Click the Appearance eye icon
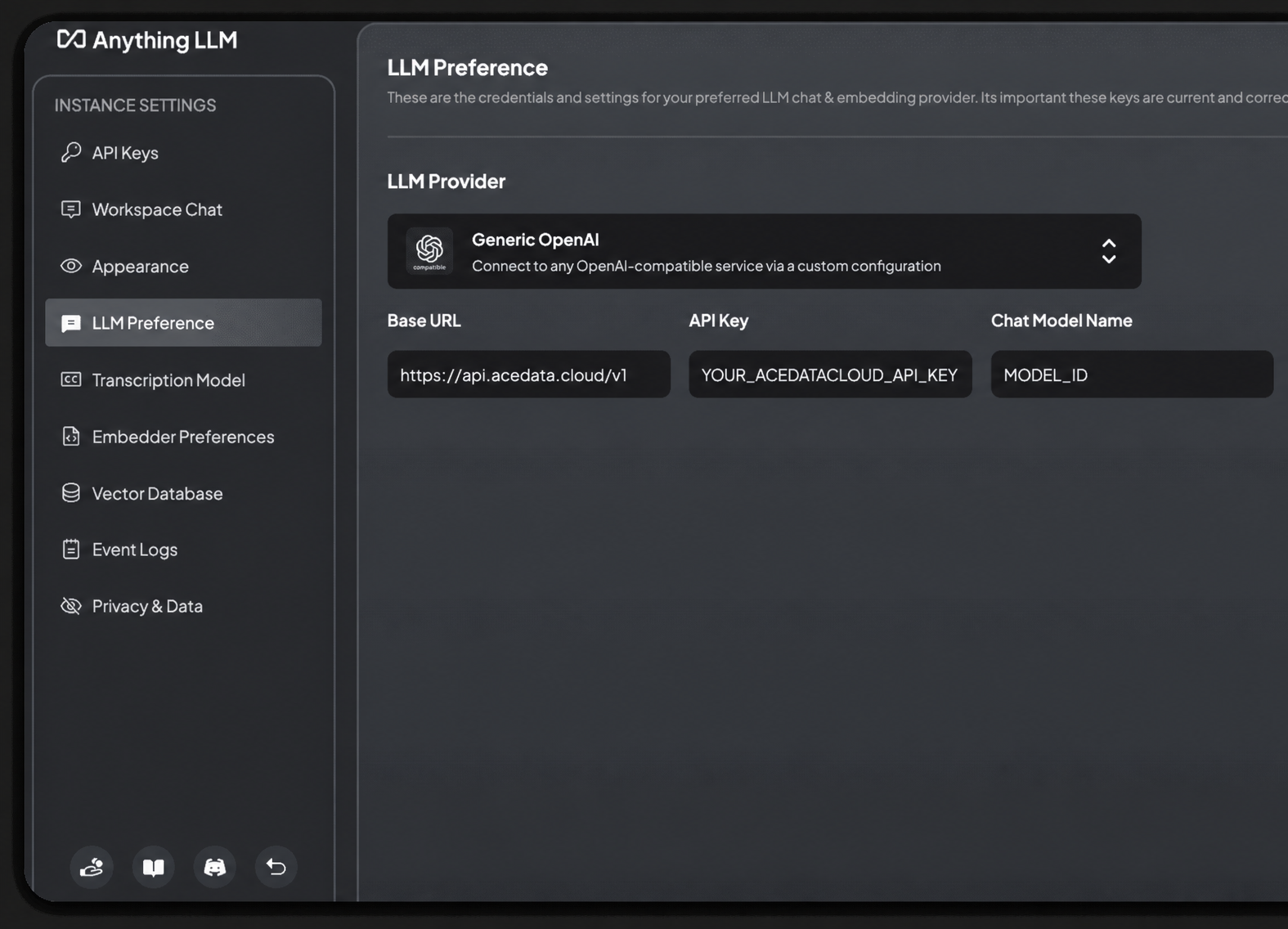 tap(71, 266)
